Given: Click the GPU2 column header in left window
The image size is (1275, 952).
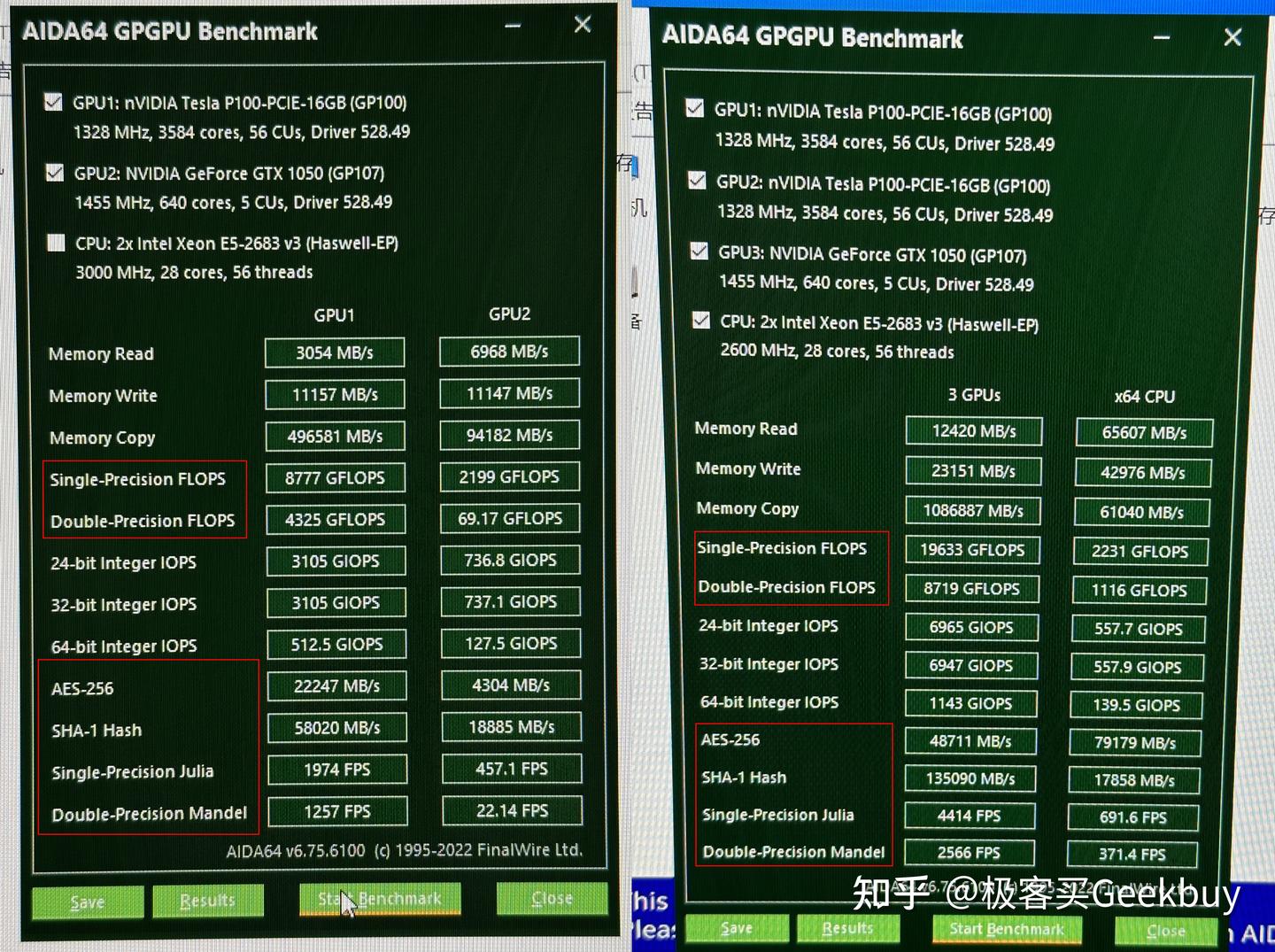Looking at the screenshot, I should pos(510,314).
